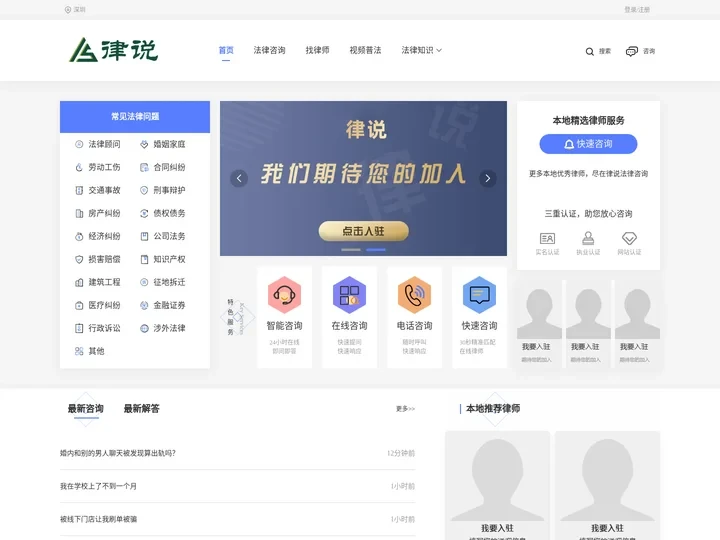Click the left large 本地推荐律师 avatar card

(497, 485)
